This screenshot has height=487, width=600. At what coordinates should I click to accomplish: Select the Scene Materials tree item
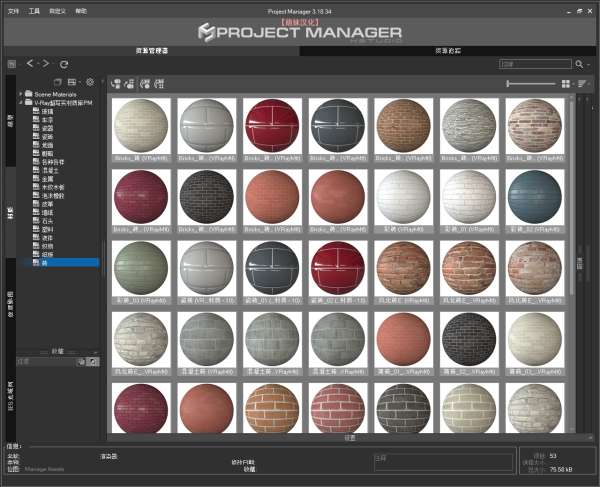[55, 94]
